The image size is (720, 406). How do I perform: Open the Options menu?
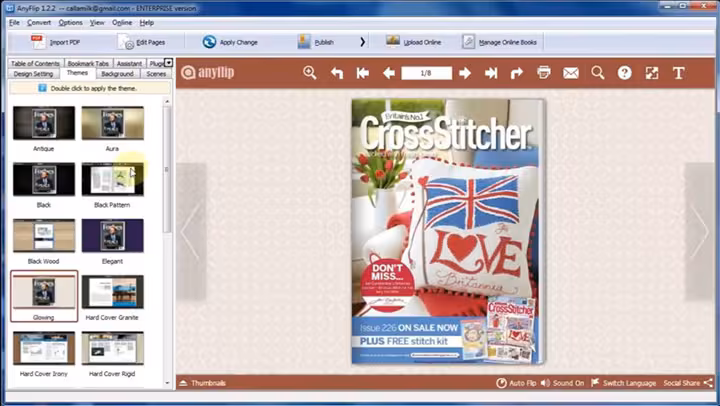point(70,23)
